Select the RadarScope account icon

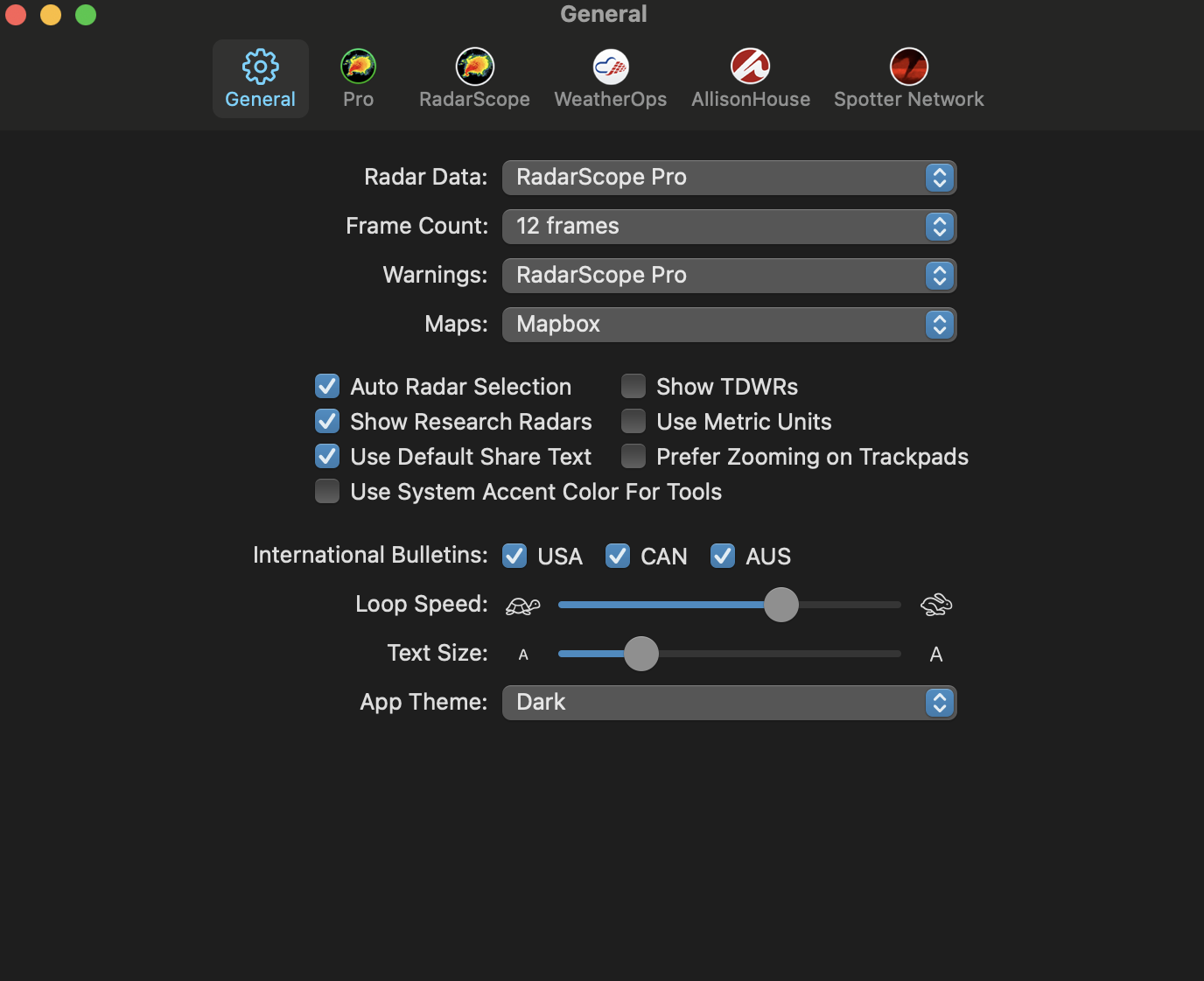(473, 67)
